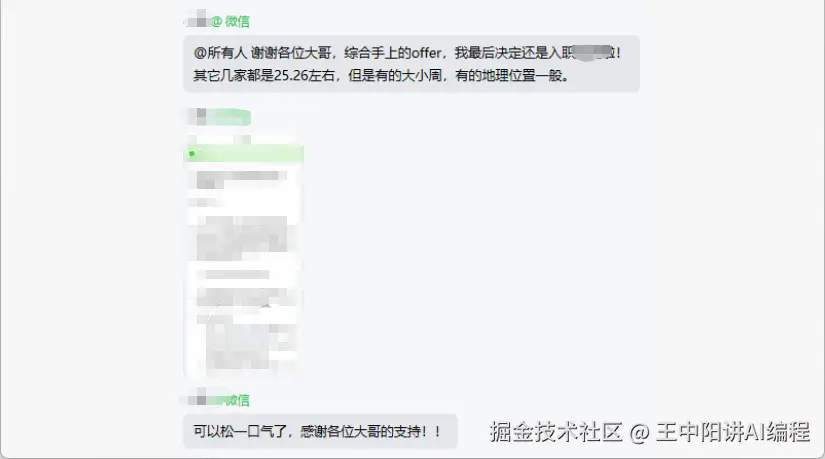
Task: Click the bottom blurred block of the image
Action: (x=248, y=346)
